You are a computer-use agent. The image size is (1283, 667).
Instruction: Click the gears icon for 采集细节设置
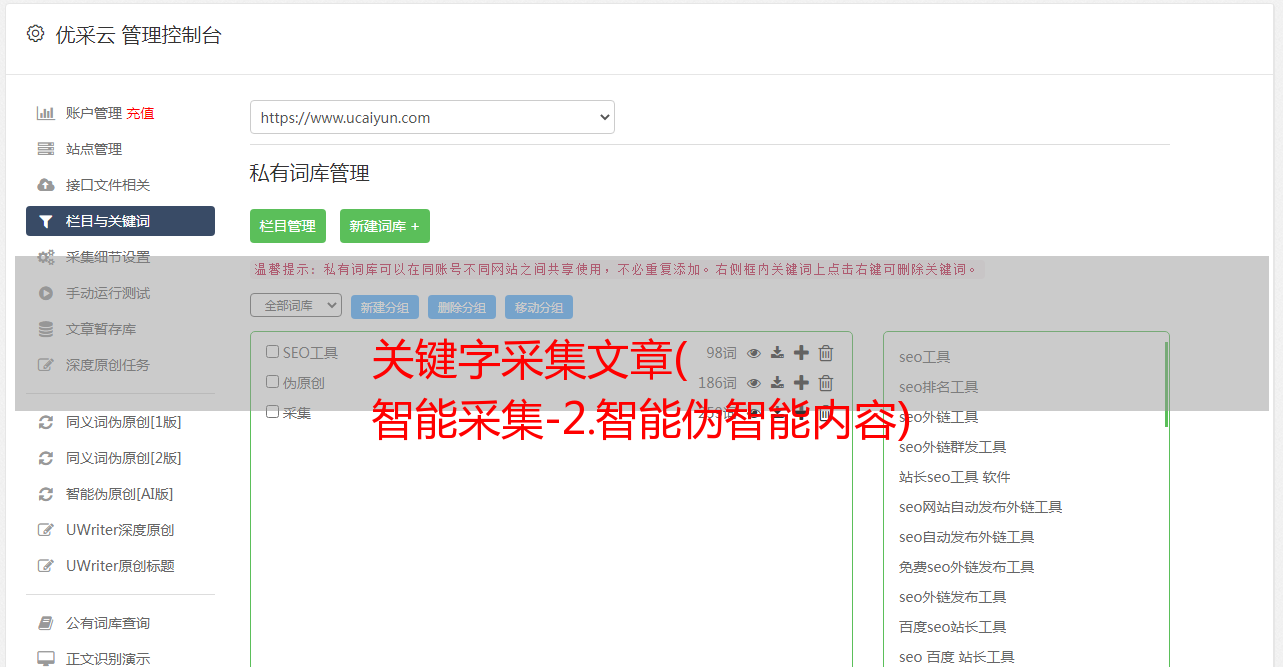46,257
